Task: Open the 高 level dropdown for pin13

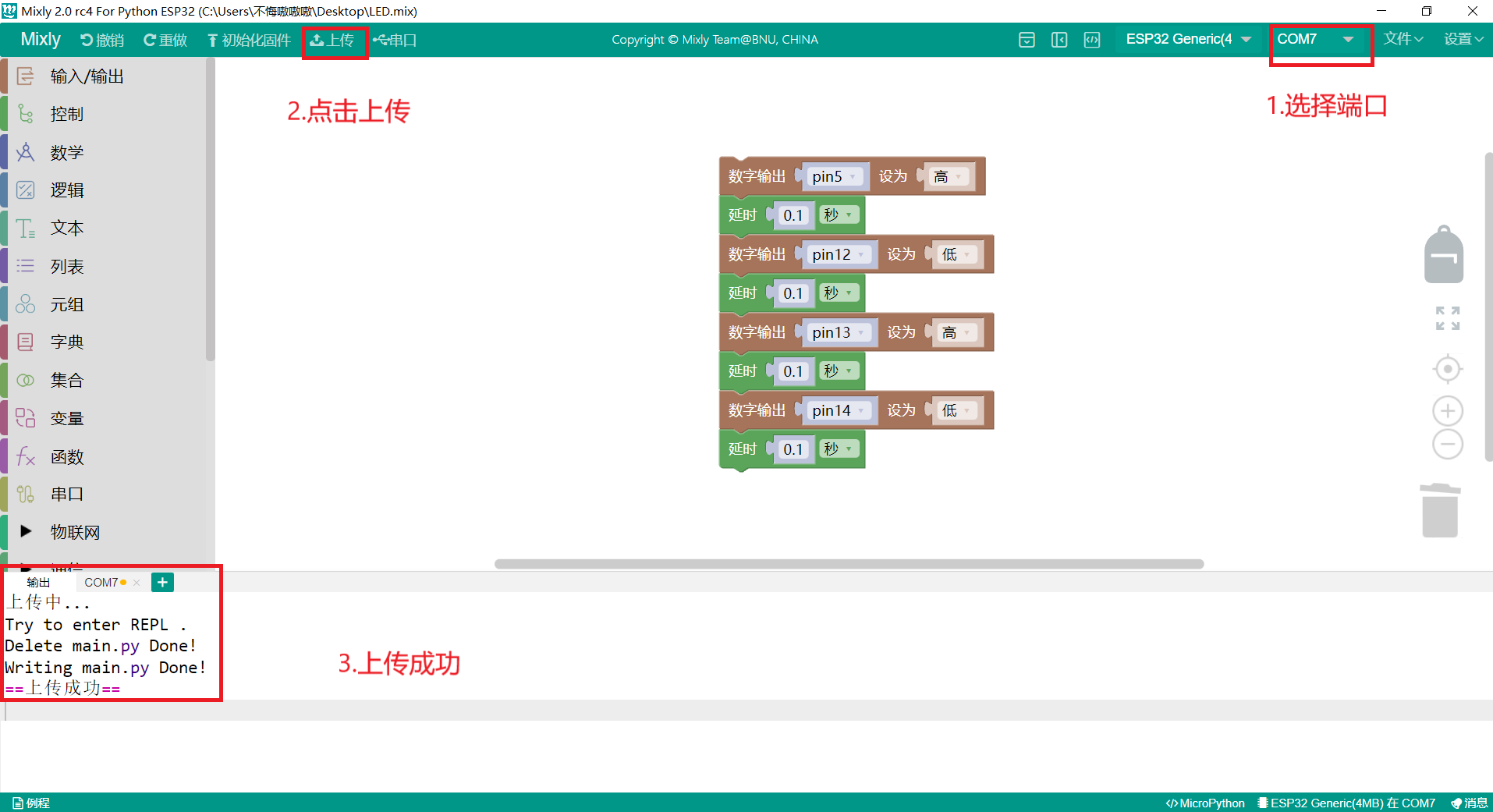Action: [x=956, y=332]
